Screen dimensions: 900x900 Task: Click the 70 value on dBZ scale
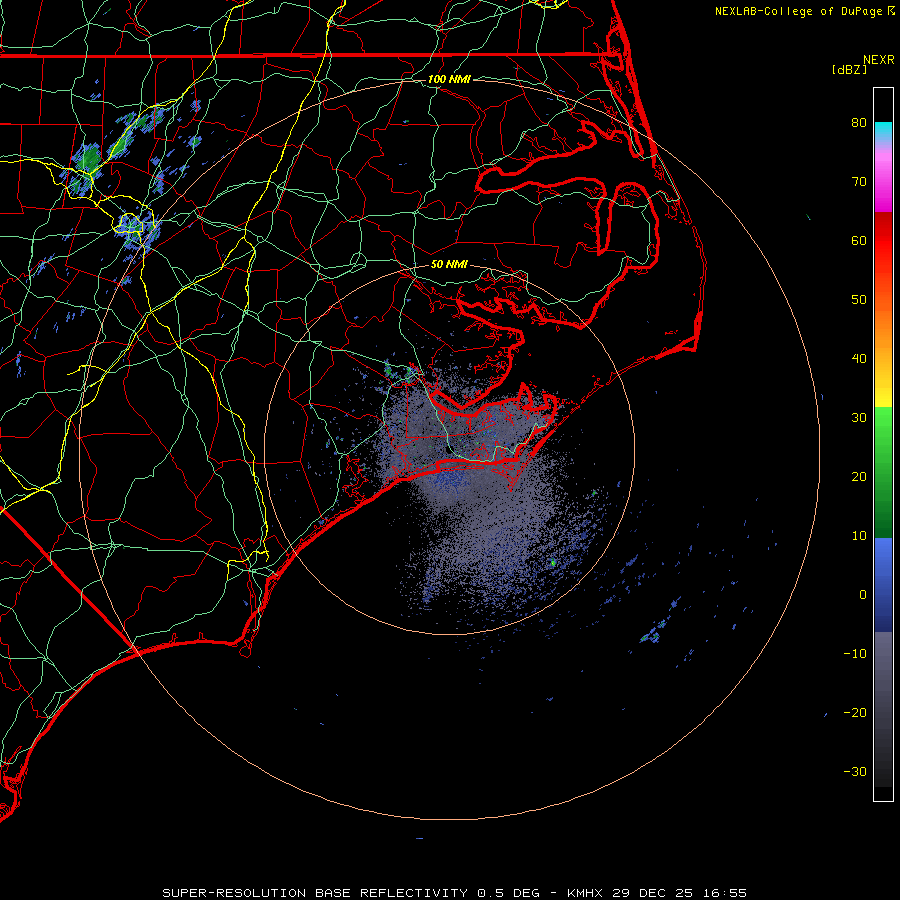pos(859,181)
